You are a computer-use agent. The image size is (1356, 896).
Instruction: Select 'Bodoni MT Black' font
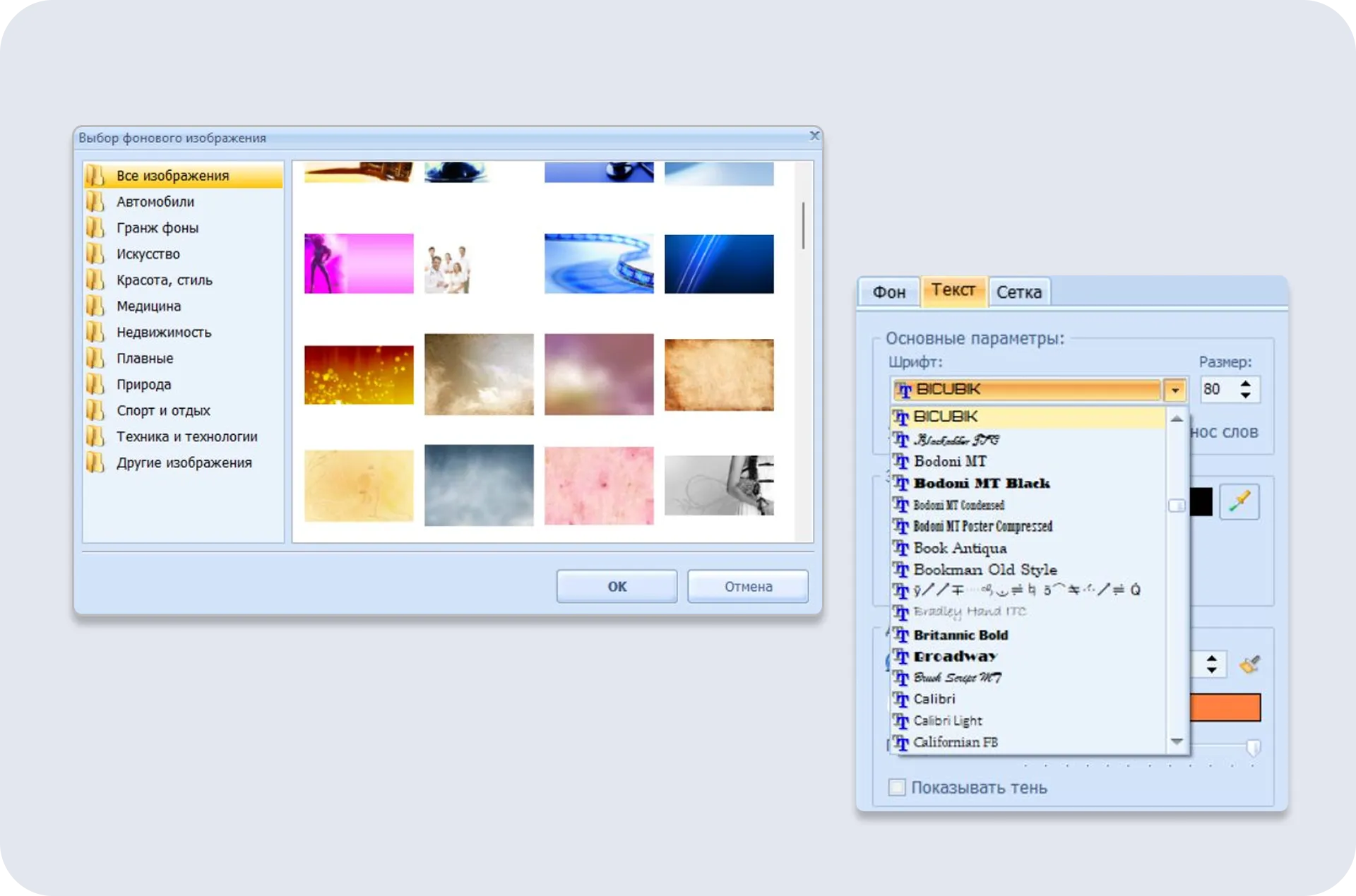1028,483
